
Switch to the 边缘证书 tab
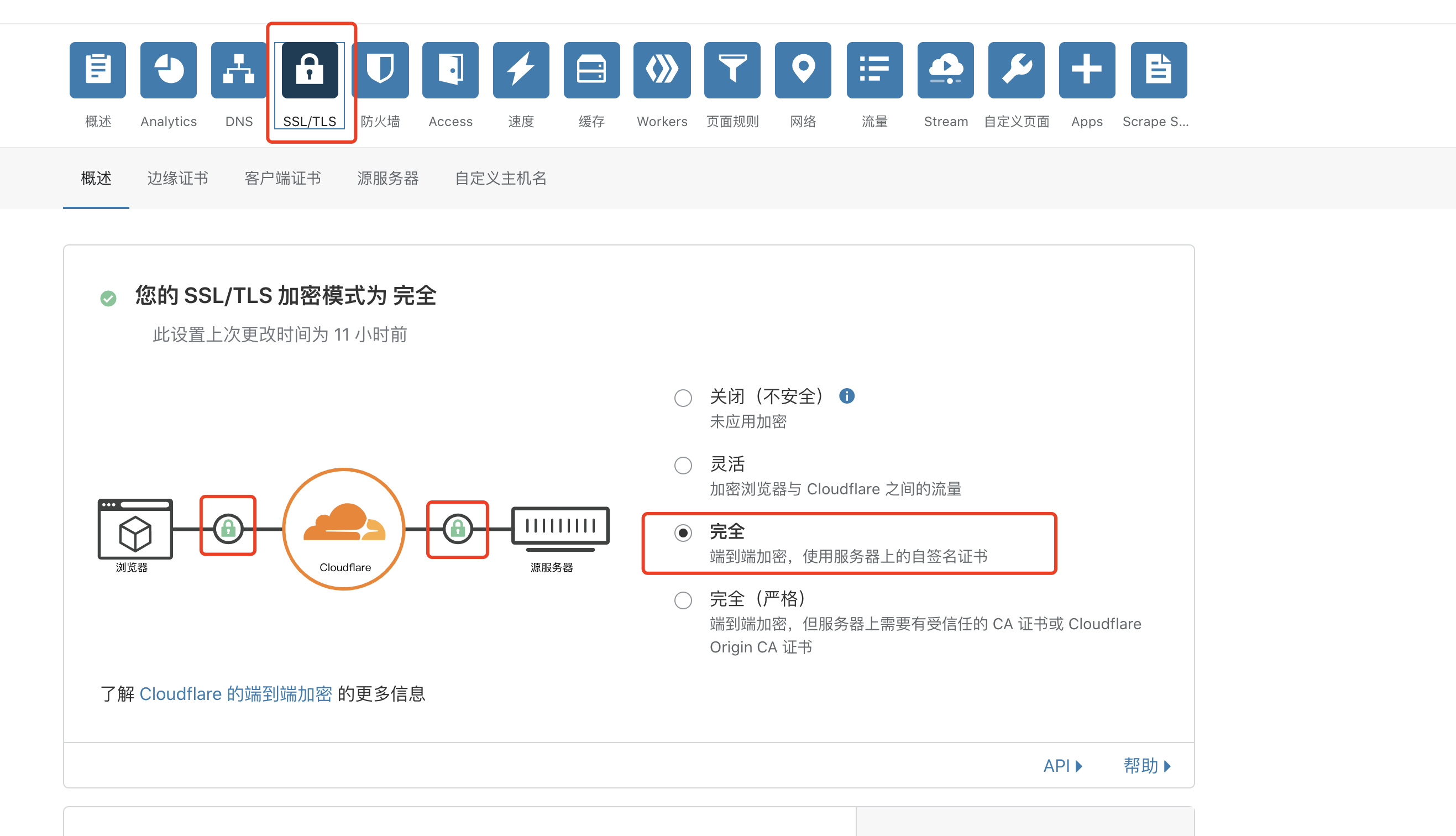click(177, 179)
